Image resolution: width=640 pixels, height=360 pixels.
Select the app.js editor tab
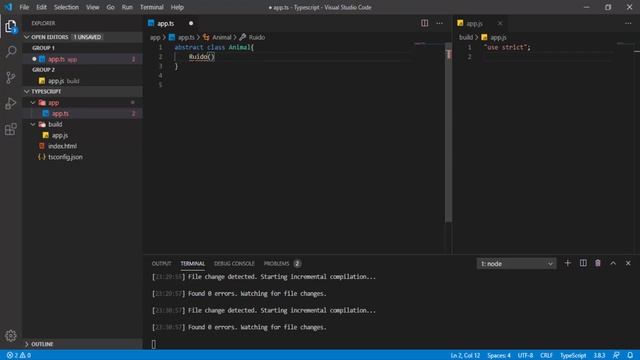[480, 23]
